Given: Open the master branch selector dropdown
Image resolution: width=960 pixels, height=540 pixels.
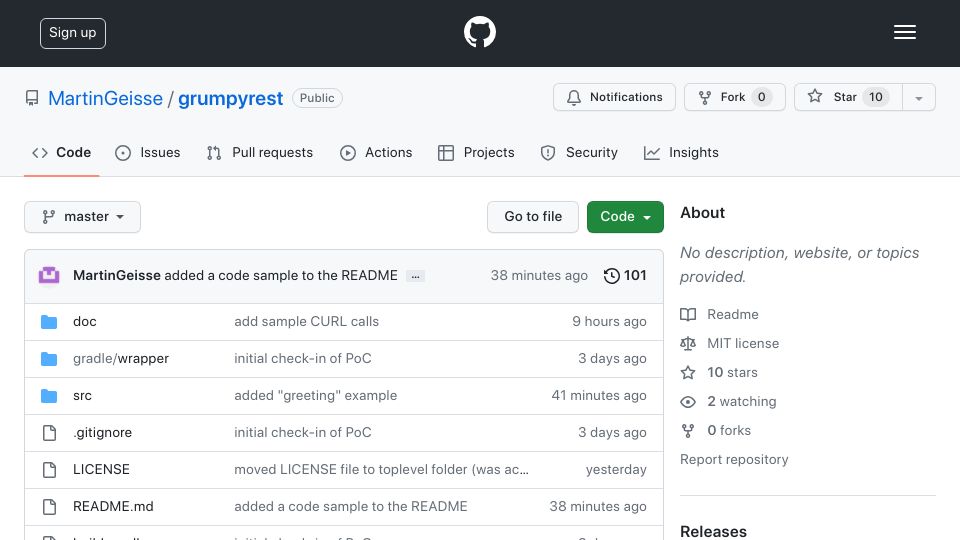Looking at the screenshot, I should click(x=83, y=217).
